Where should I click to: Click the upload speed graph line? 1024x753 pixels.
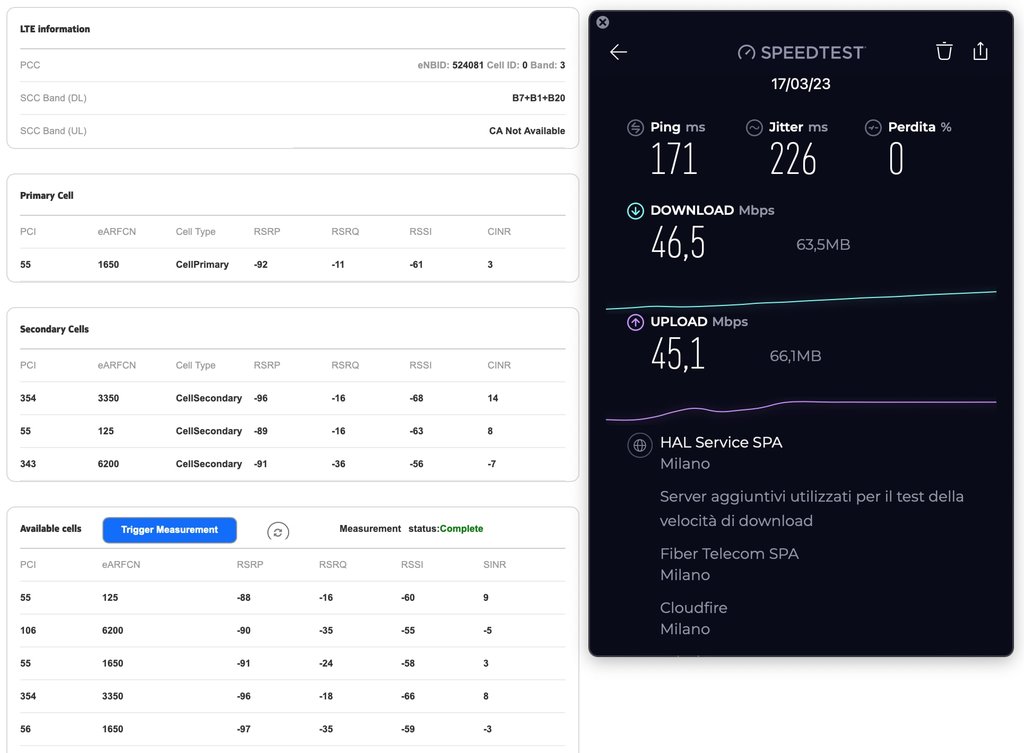tap(801, 409)
